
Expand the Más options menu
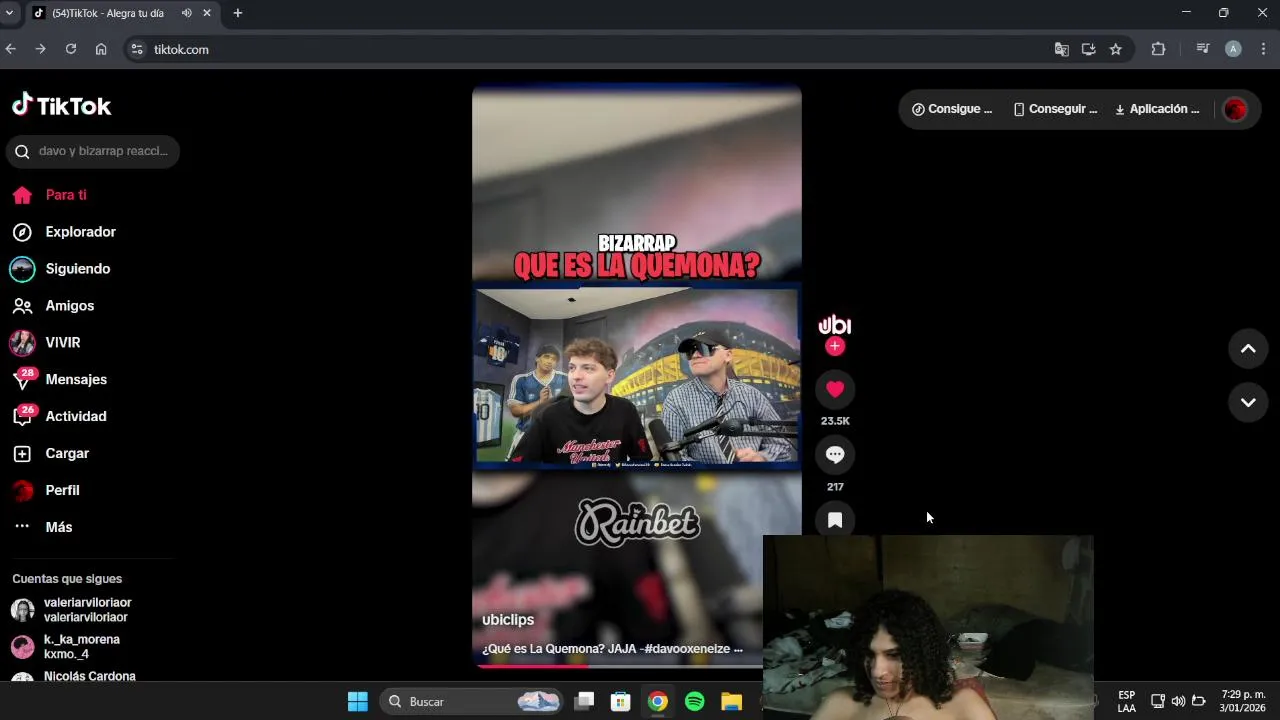point(43,527)
